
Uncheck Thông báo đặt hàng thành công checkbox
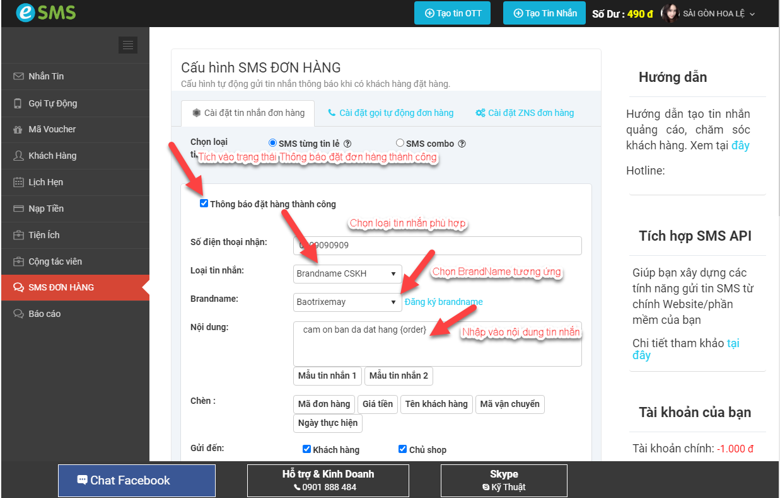click(x=204, y=204)
